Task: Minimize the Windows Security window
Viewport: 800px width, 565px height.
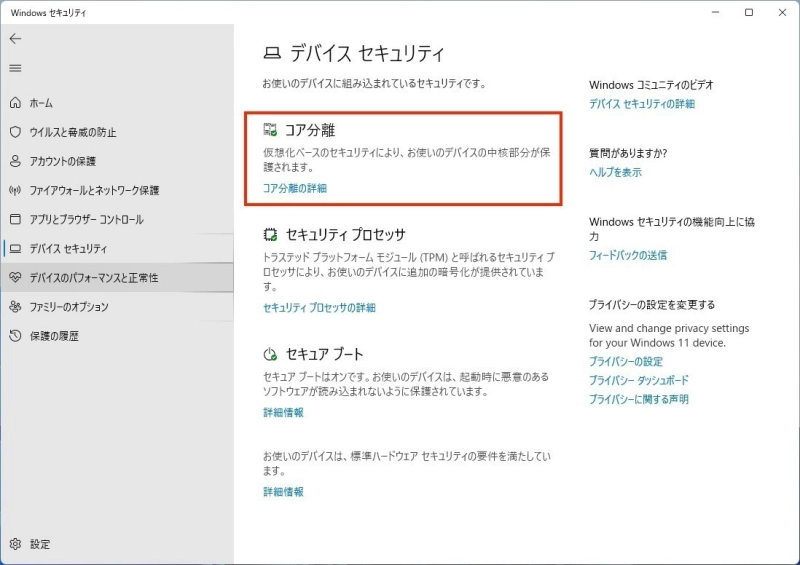Action: (715, 12)
